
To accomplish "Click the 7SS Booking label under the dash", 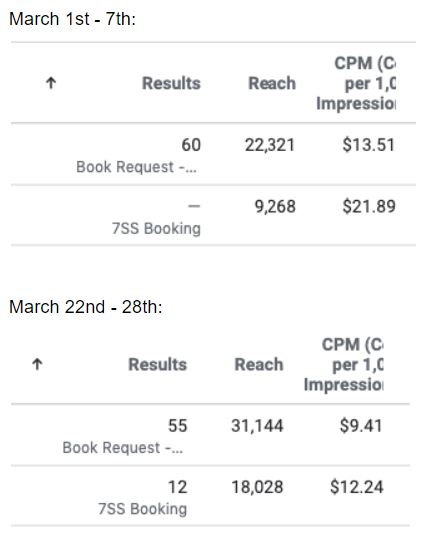I will (156, 229).
